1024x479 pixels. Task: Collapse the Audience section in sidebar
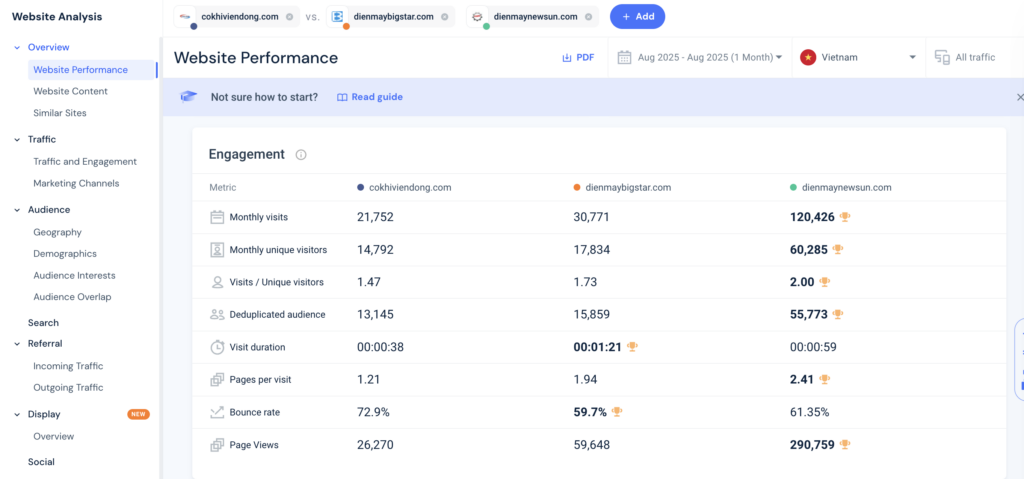pos(17,210)
